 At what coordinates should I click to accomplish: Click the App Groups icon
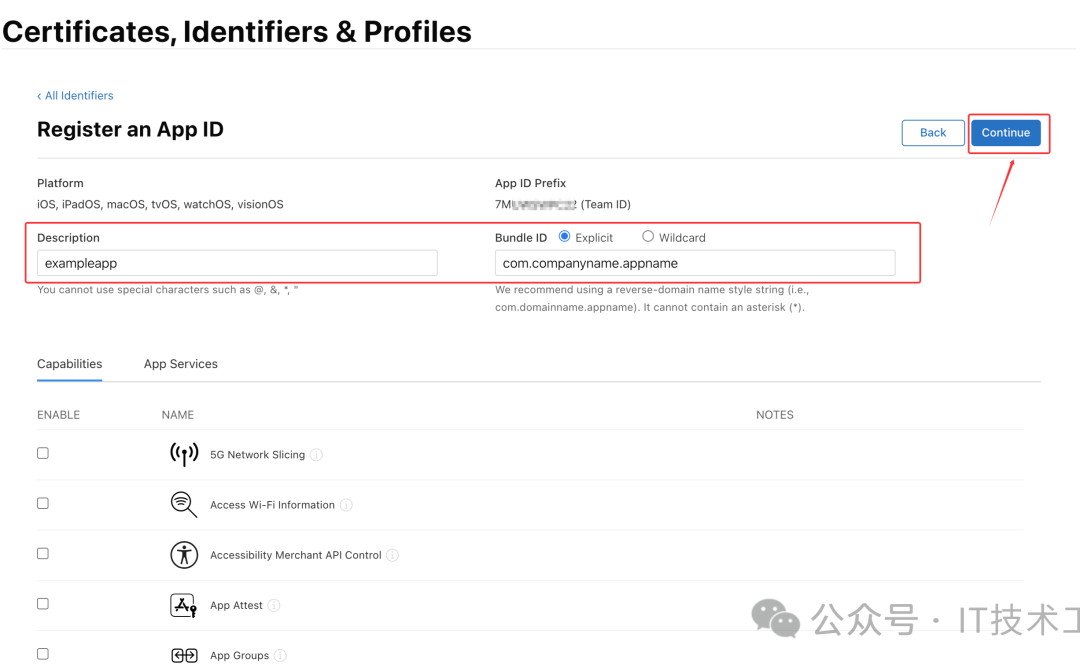pyautogui.click(x=184, y=655)
